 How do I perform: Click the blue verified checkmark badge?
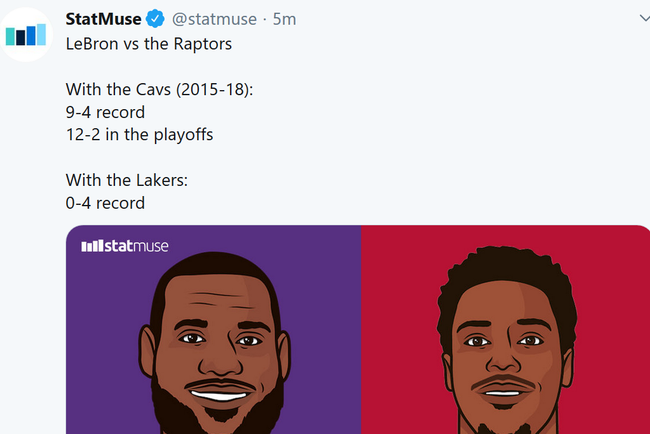(155, 19)
